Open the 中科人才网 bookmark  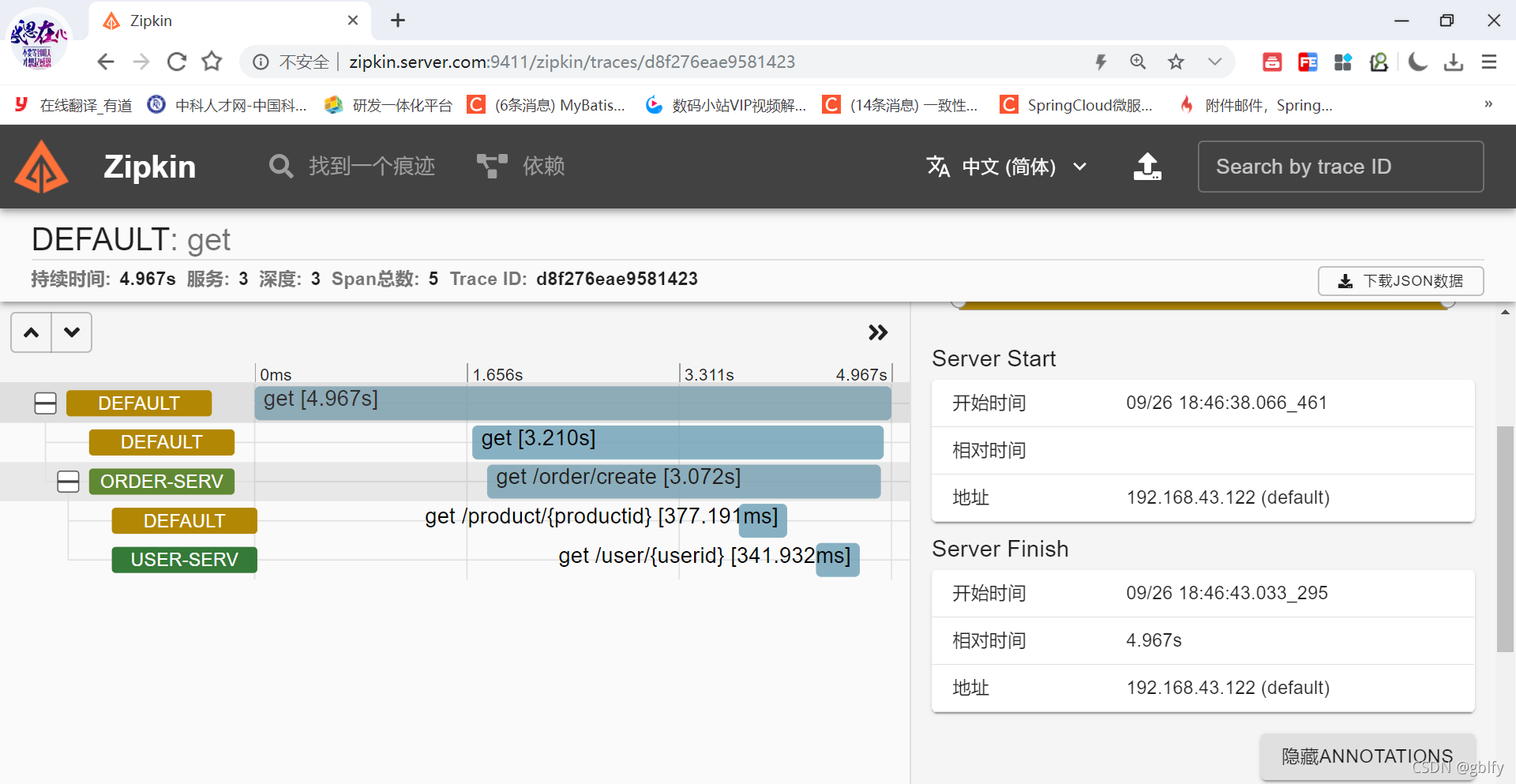[227, 105]
